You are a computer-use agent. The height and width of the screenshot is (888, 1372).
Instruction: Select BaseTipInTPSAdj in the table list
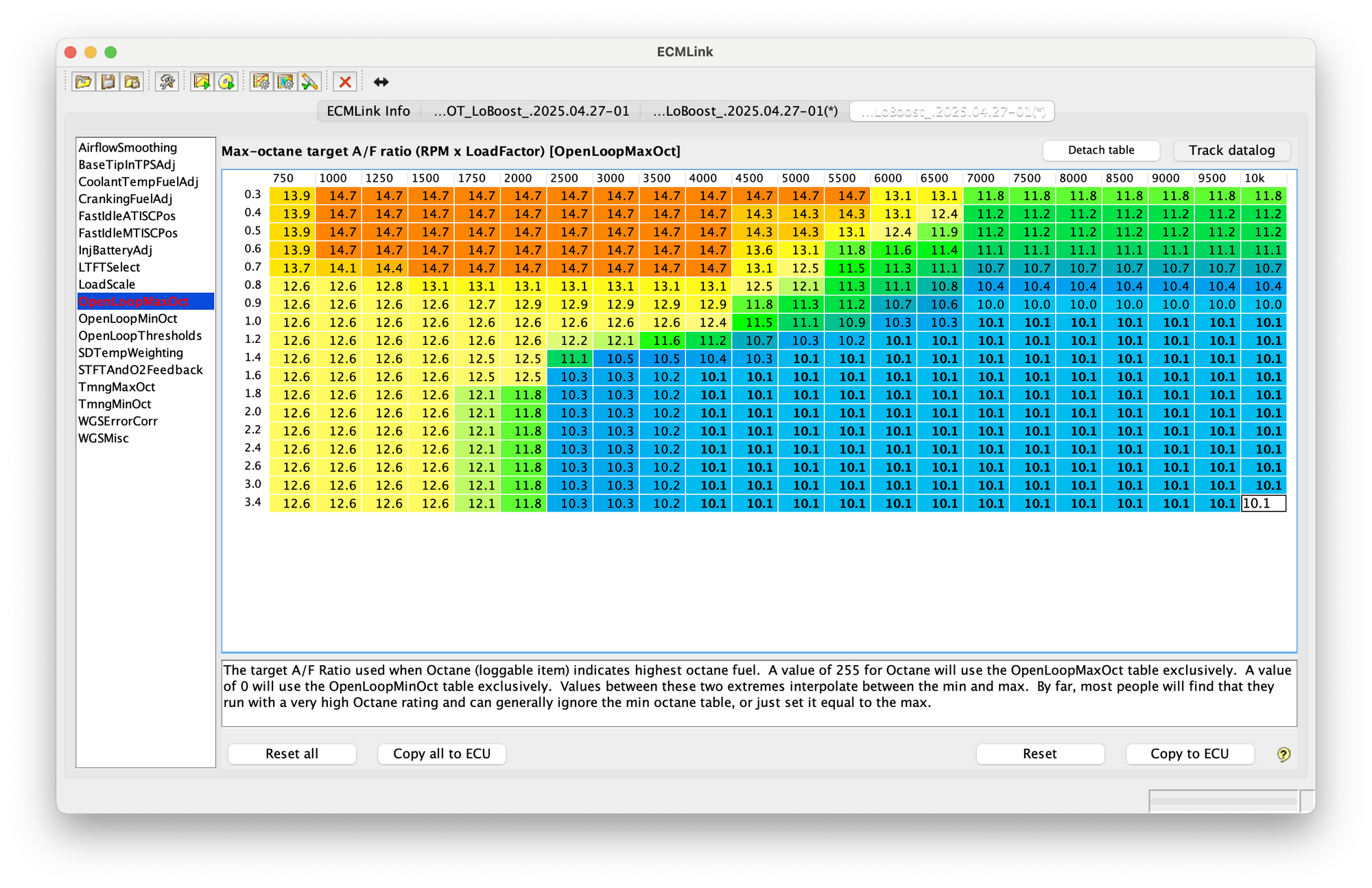coord(145,165)
